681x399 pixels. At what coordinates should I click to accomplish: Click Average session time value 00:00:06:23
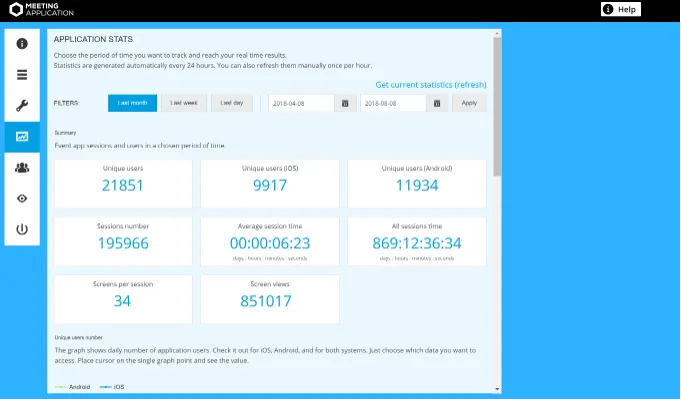[270, 243]
